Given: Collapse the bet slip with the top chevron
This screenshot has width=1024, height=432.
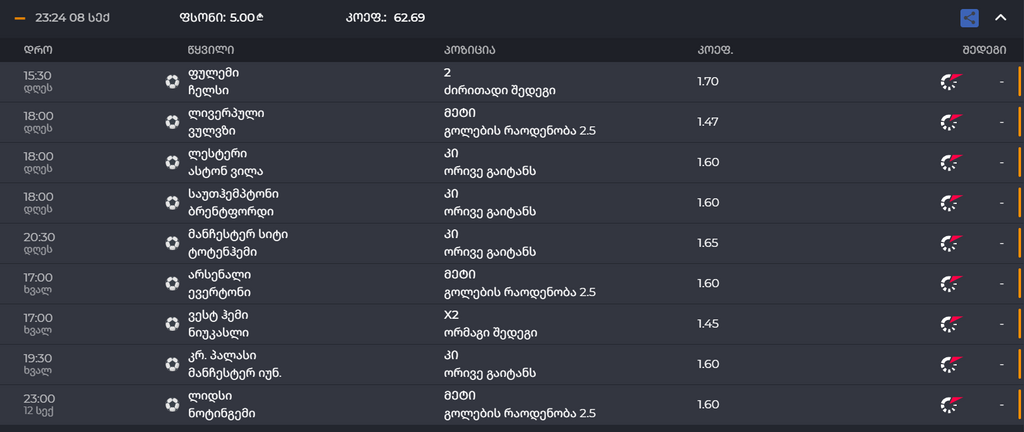Looking at the screenshot, I should coord(1000,17).
